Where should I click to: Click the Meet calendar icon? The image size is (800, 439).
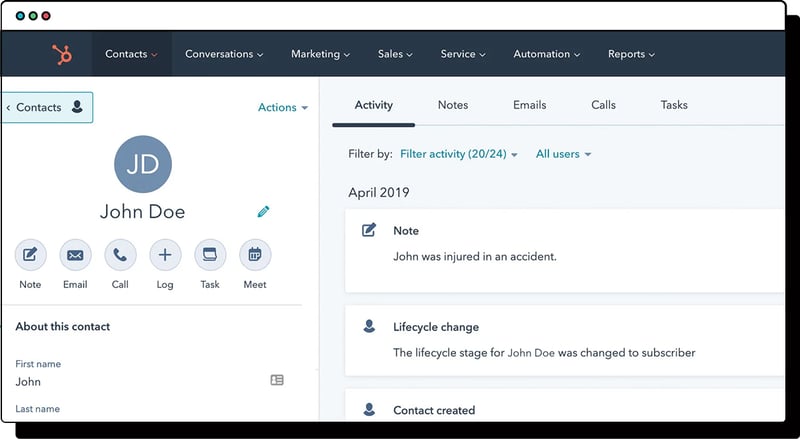(x=255, y=255)
